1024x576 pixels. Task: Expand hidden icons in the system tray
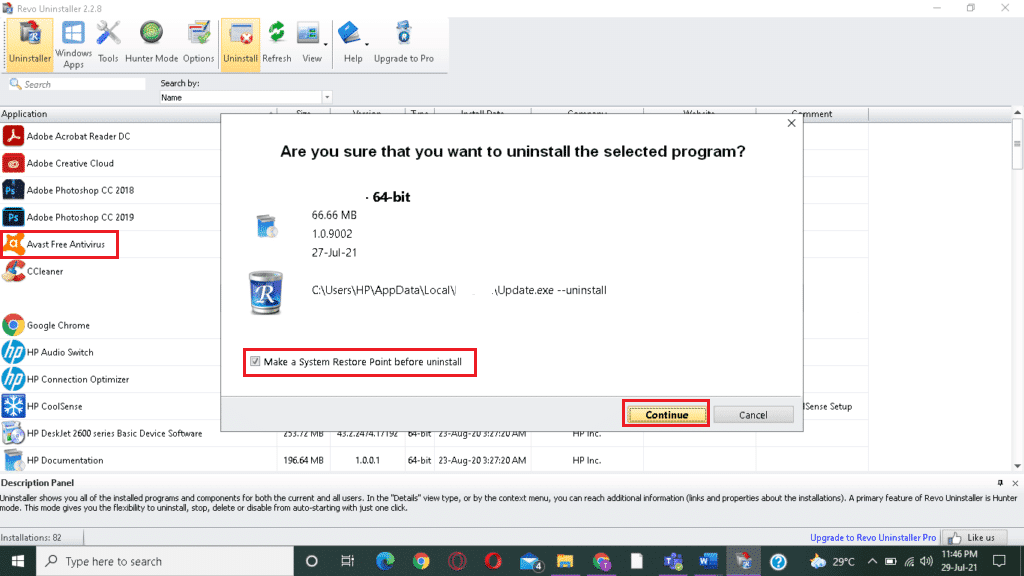coord(872,561)
